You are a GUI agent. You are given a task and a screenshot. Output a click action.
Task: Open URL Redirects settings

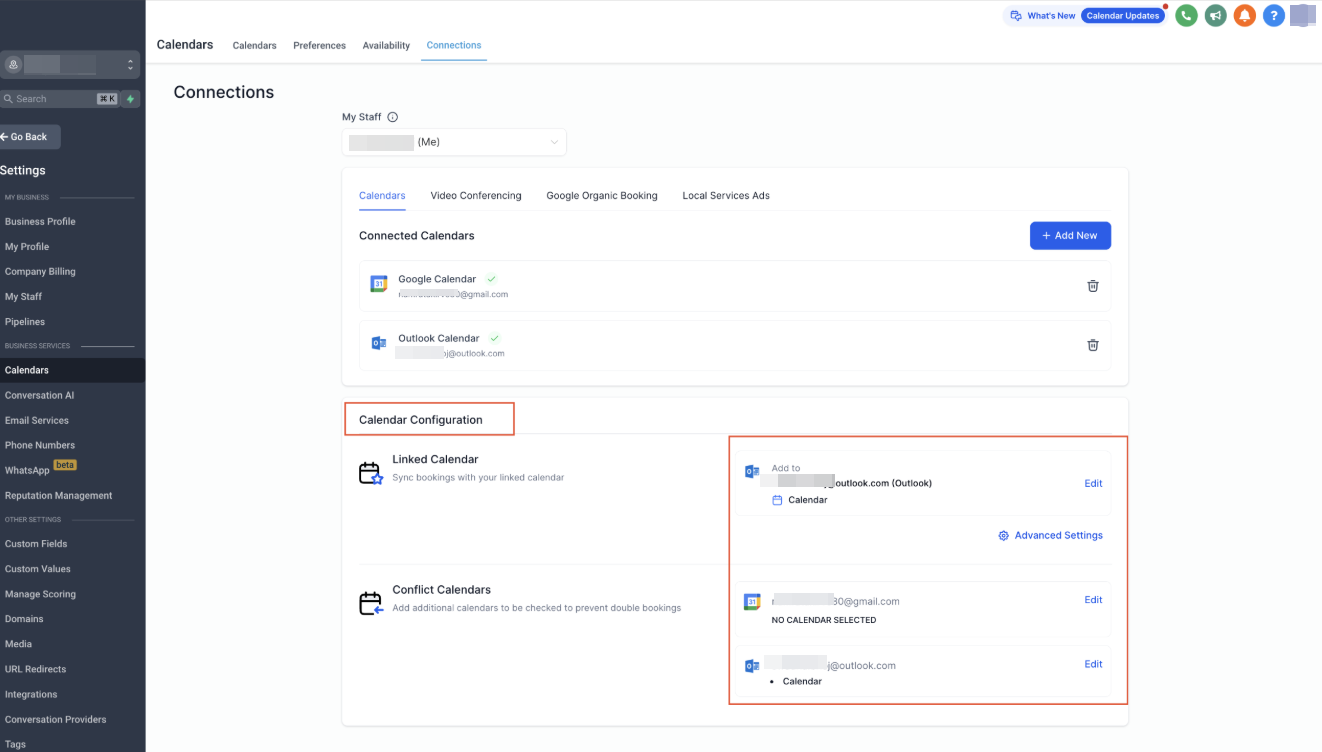pos(35,669)
